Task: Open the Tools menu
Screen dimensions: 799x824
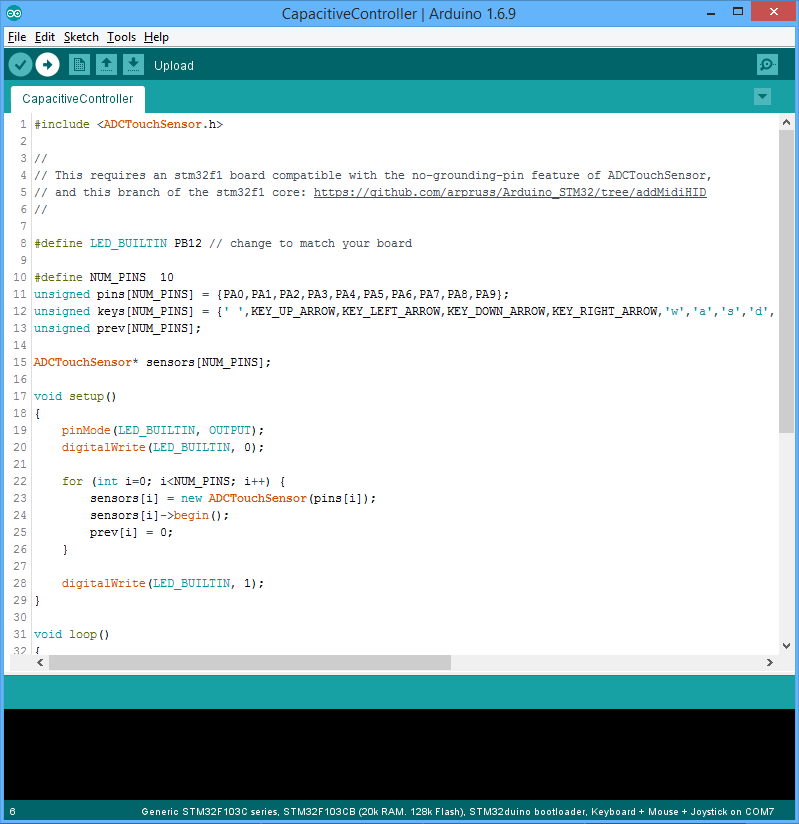Action: (x=121, y=37)
